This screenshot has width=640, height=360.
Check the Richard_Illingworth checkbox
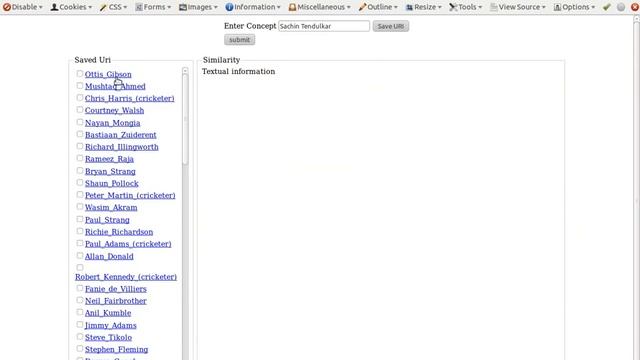coord(80,146)
